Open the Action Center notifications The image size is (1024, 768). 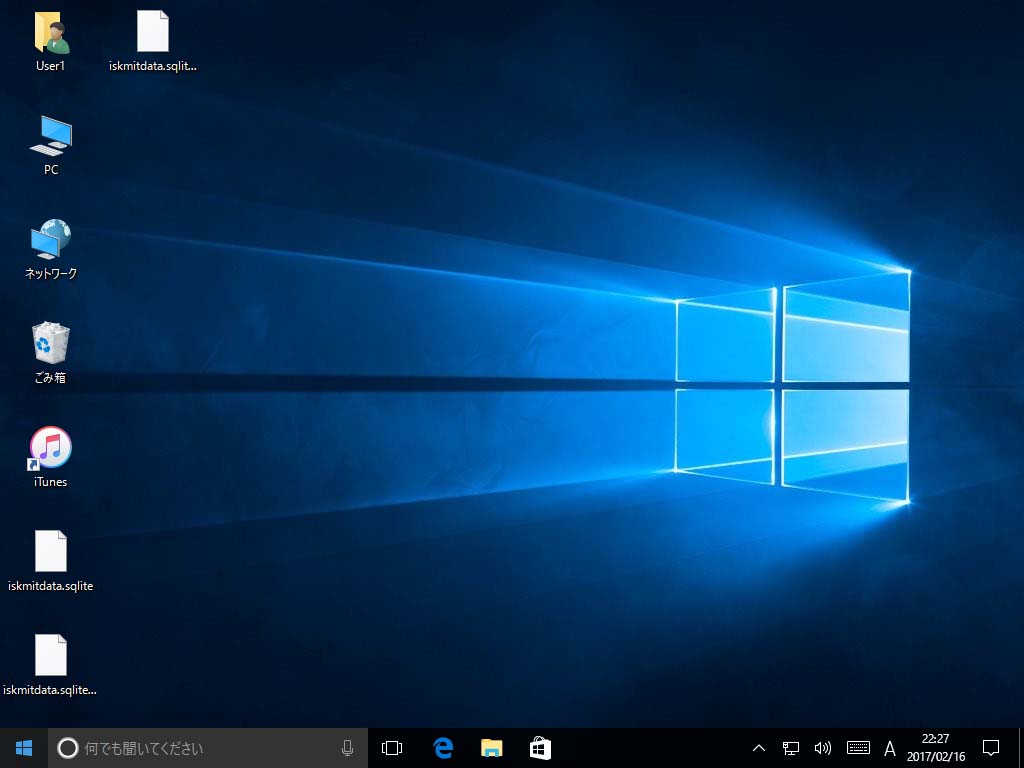(x=991, y=748)
